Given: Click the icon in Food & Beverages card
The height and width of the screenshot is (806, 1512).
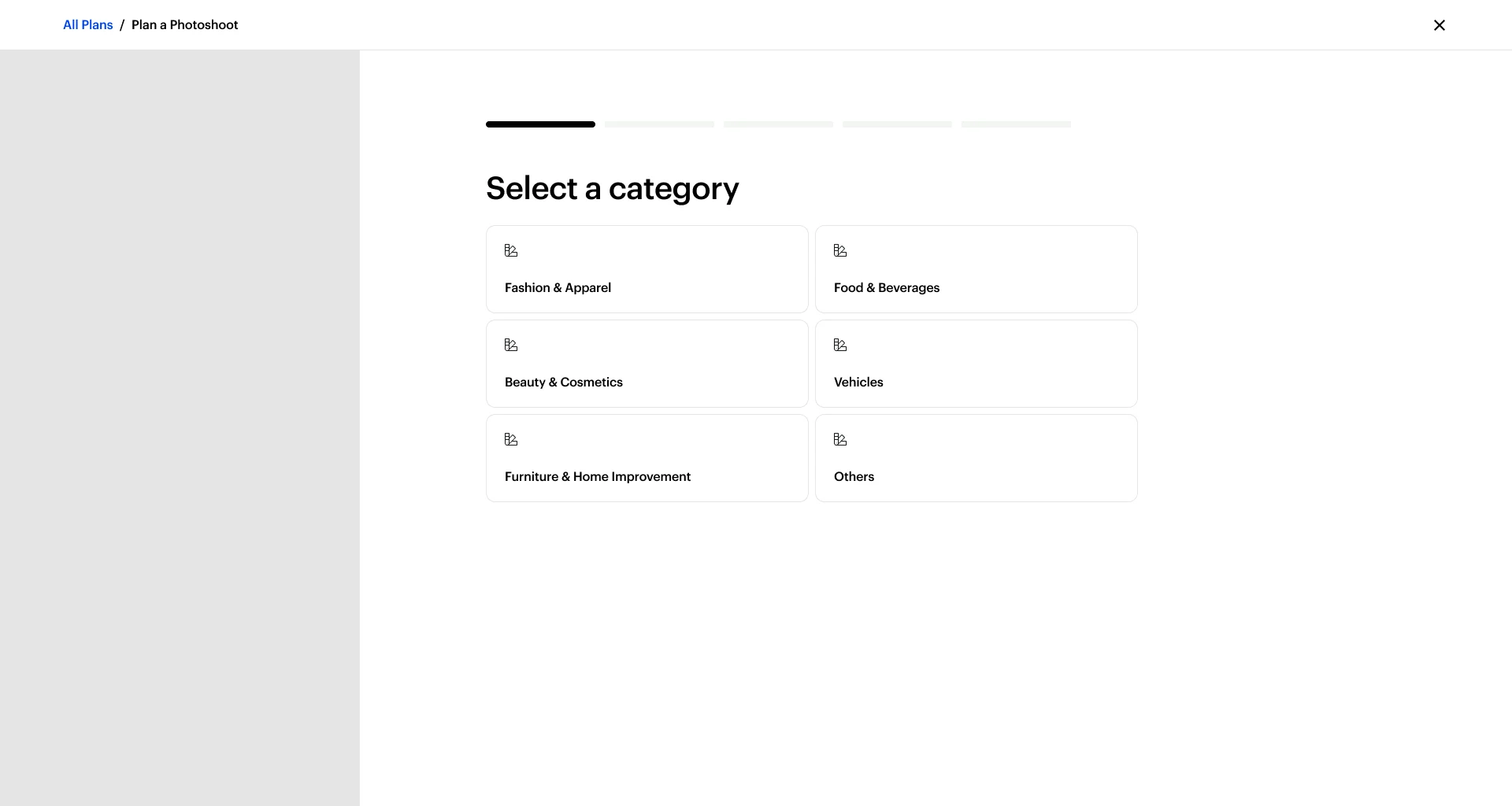Looking at the screenshot, I should pos(840,250).
